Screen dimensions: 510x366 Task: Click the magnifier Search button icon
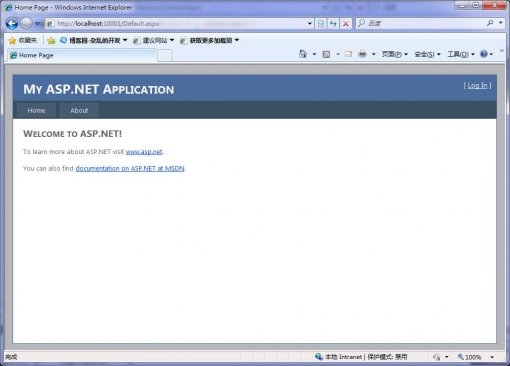tap(490, 23)
